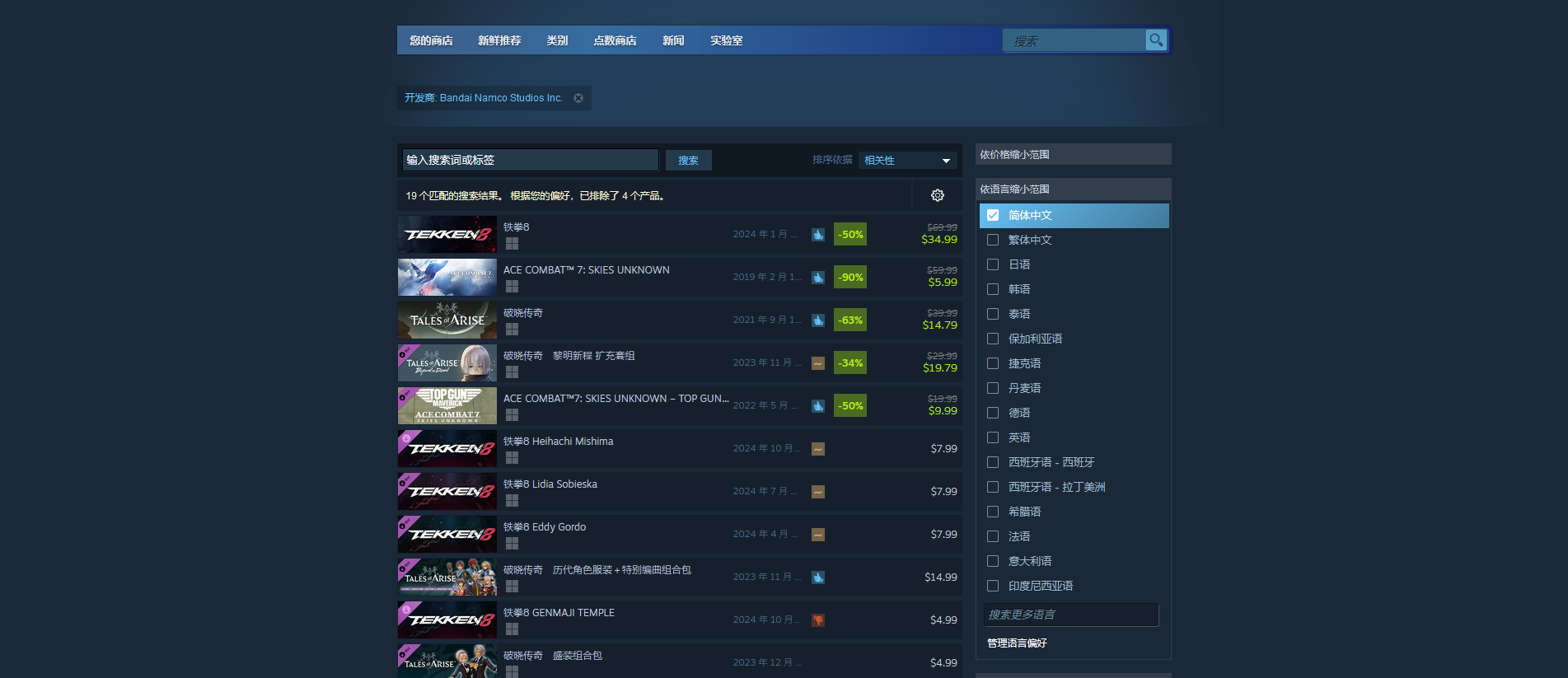This screenshot has height=678, width=1568.
Task: Tick the 韩语 language checkbox
Action: [993, 289]
